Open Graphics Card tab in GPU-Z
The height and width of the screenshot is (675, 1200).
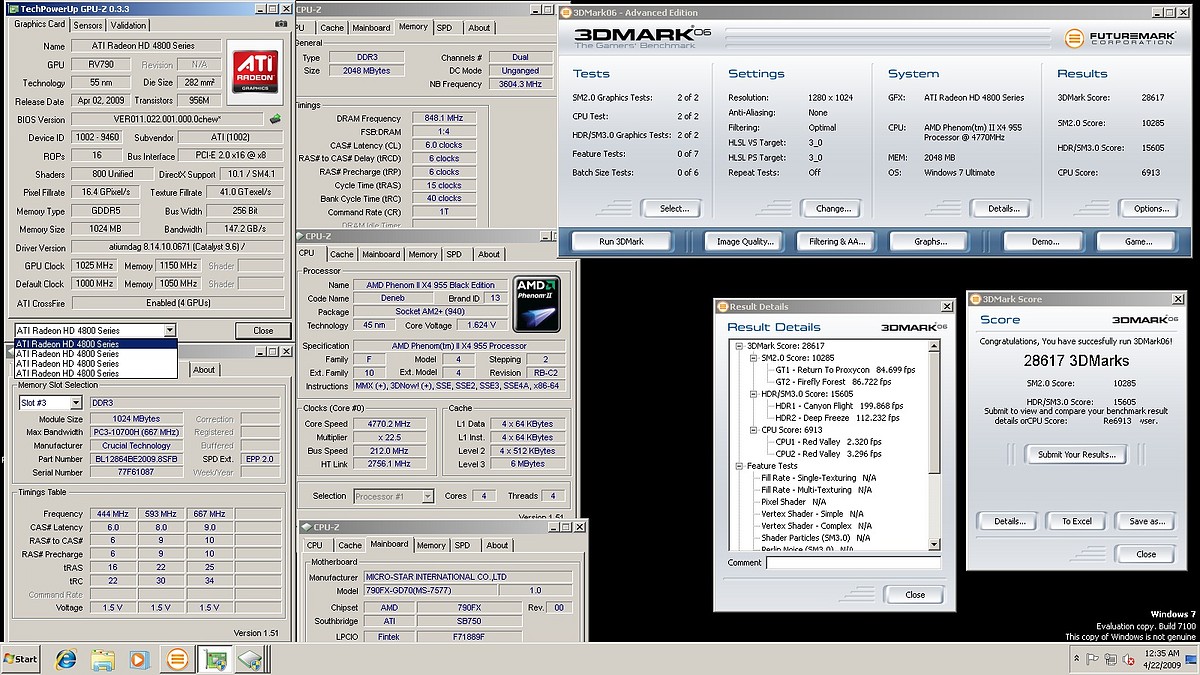[40, 24]
